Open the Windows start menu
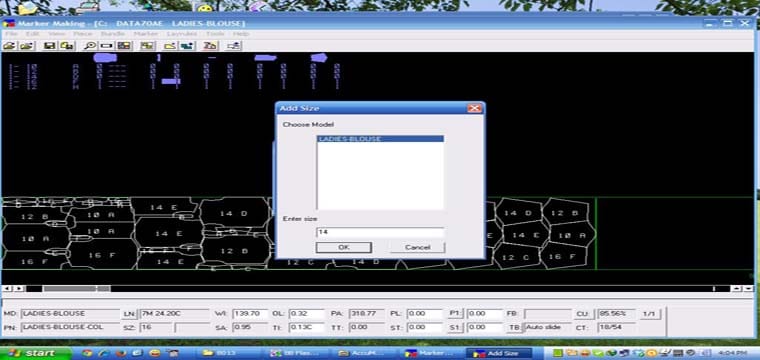Image resolution: width=760 pixels, height=360 pixels. pos(35,353)
